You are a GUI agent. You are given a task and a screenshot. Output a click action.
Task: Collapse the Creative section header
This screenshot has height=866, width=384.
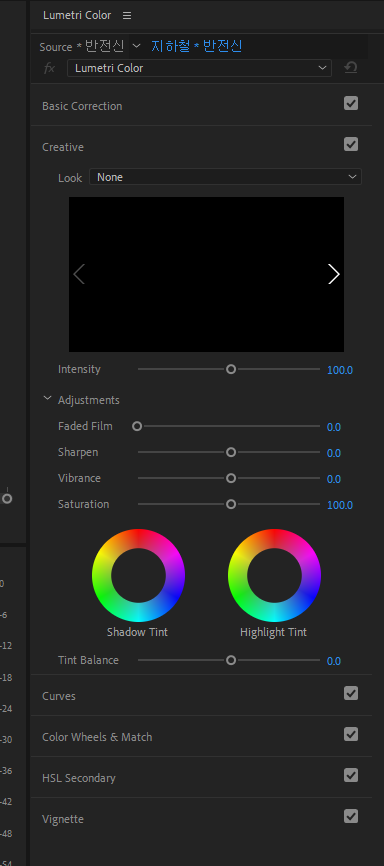click(x=63, y=147)
